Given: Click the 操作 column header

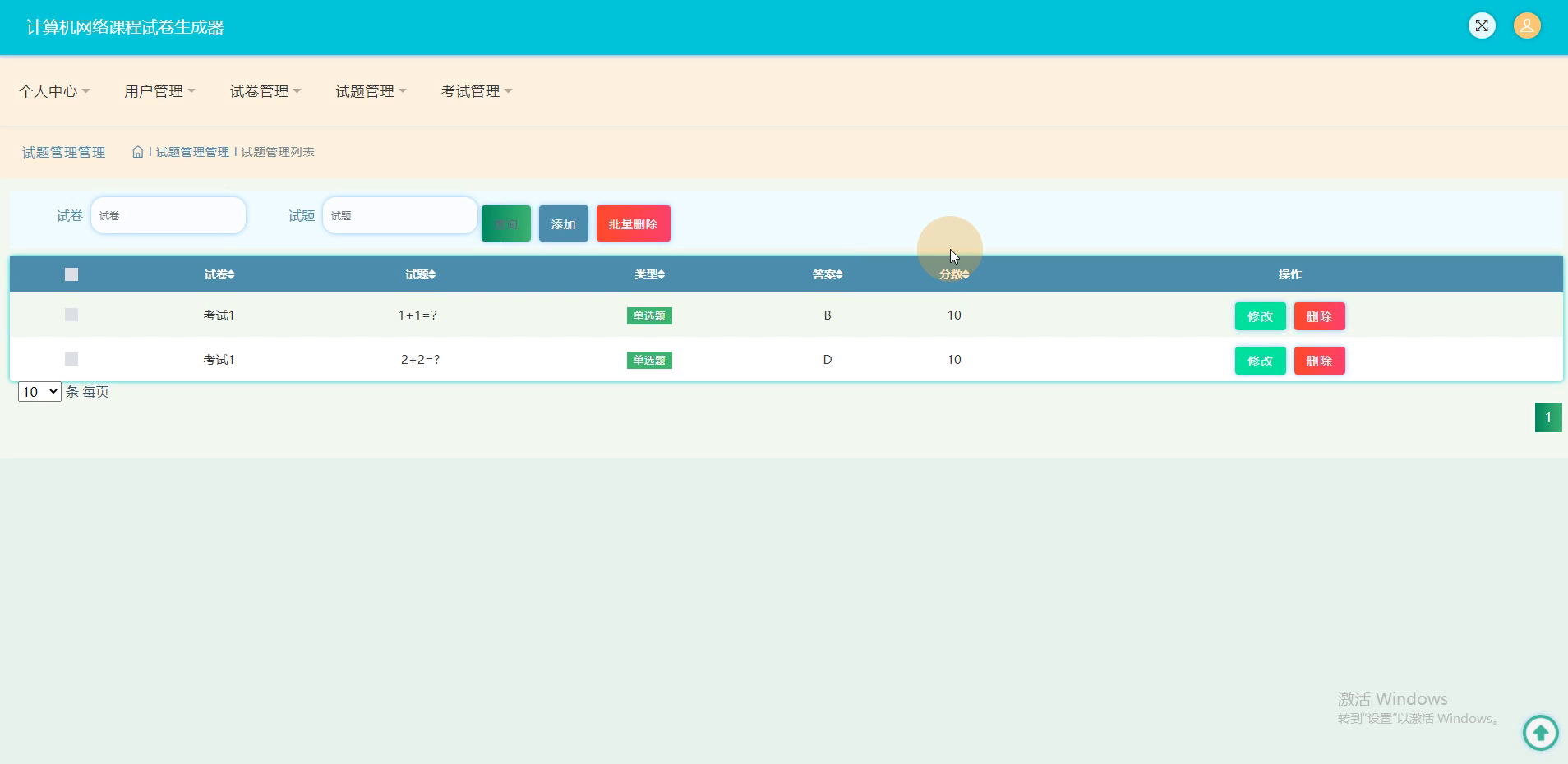Looking at the screenshot, I should 1290,274.
